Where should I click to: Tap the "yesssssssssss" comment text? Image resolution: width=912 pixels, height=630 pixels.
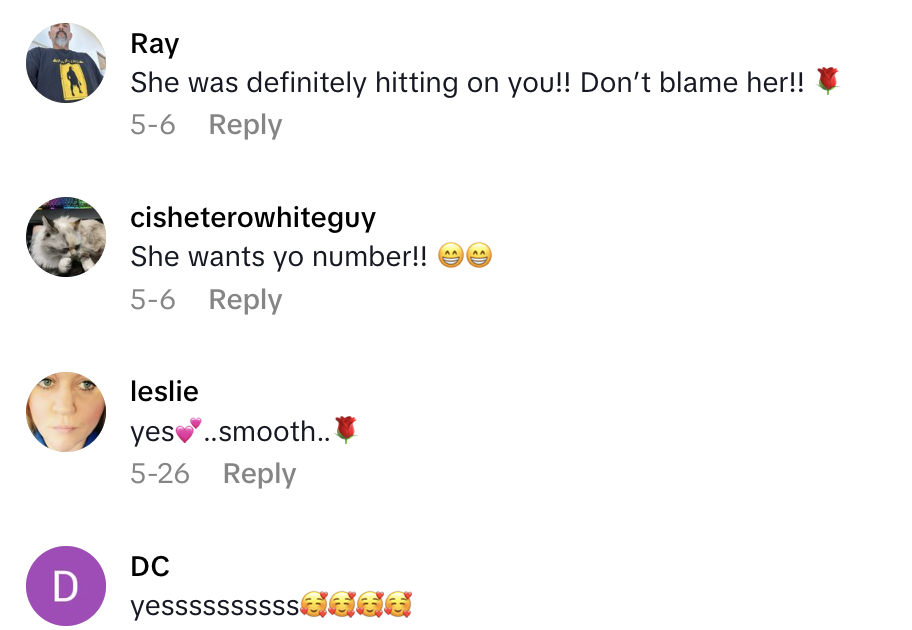(x=215, y=606)
